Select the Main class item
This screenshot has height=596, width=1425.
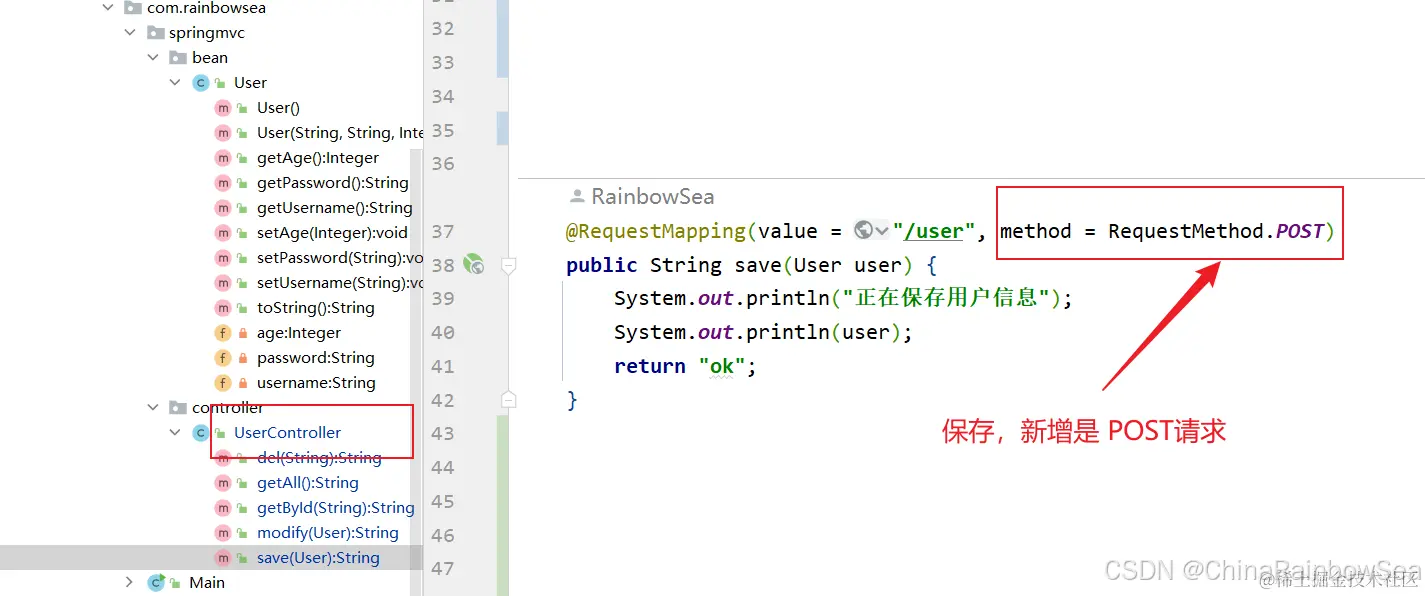(x=207, y=582)
